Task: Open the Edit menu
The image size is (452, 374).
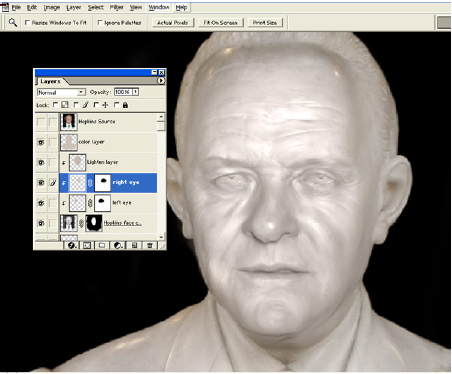Action: [x=32, y=7]
